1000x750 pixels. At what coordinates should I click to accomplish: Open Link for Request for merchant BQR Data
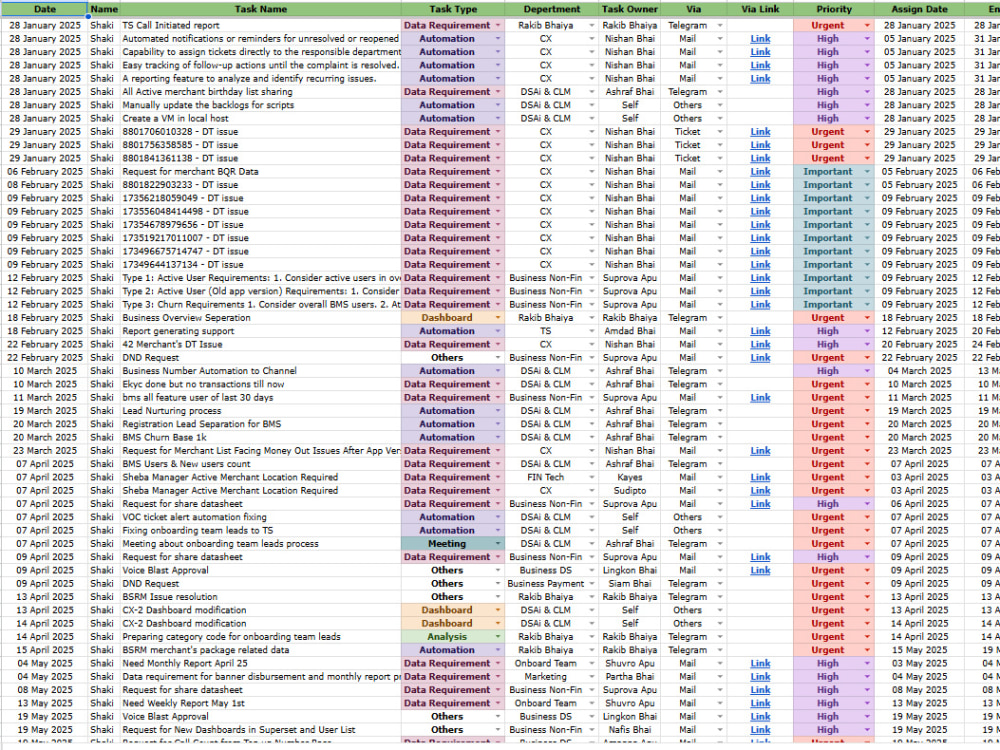click(760, 172)
